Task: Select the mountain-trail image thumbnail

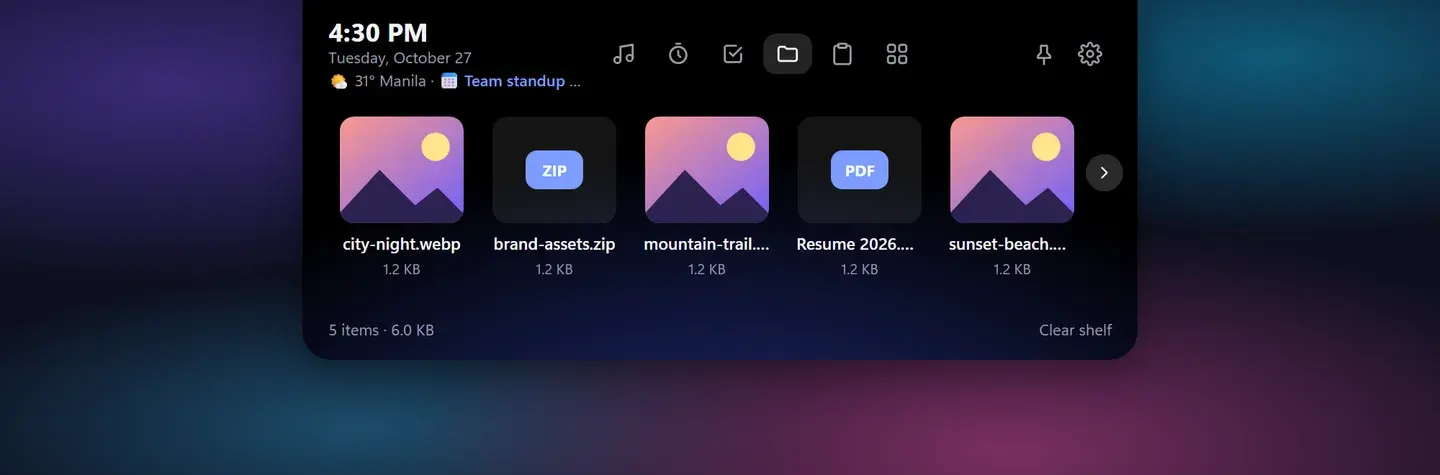Action: (x=707, y=170)
